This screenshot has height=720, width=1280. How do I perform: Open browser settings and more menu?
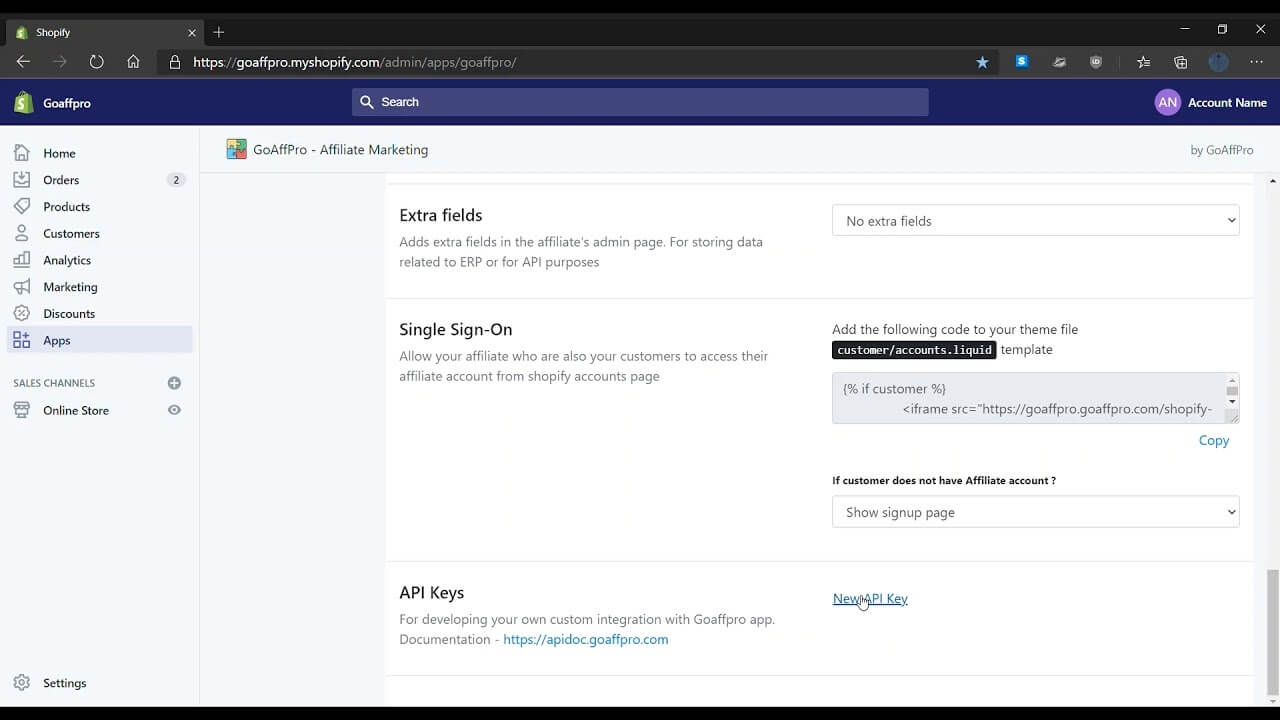(1256, 62)
